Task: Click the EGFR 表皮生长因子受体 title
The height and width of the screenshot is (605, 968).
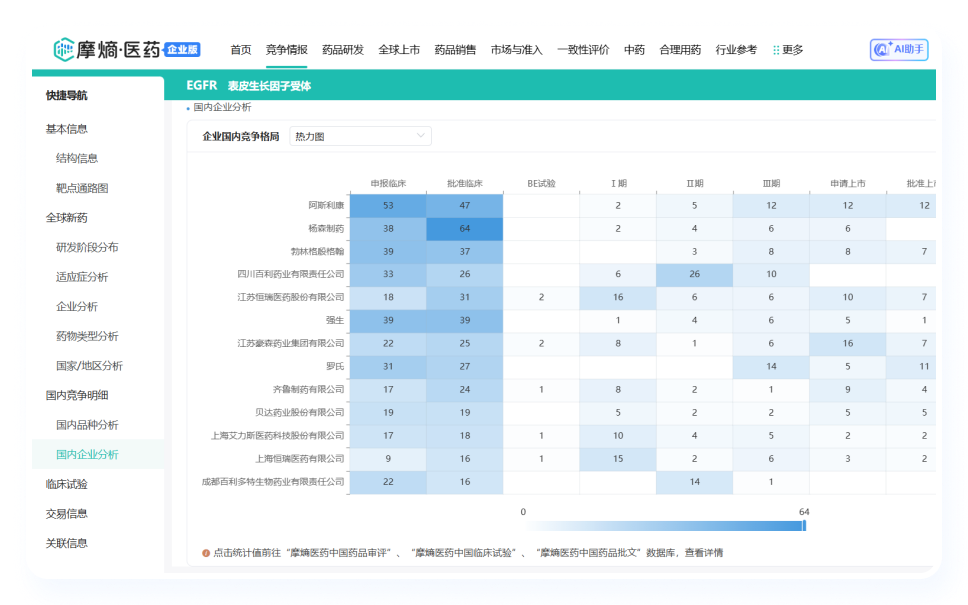Action: (x=248, y=86)
